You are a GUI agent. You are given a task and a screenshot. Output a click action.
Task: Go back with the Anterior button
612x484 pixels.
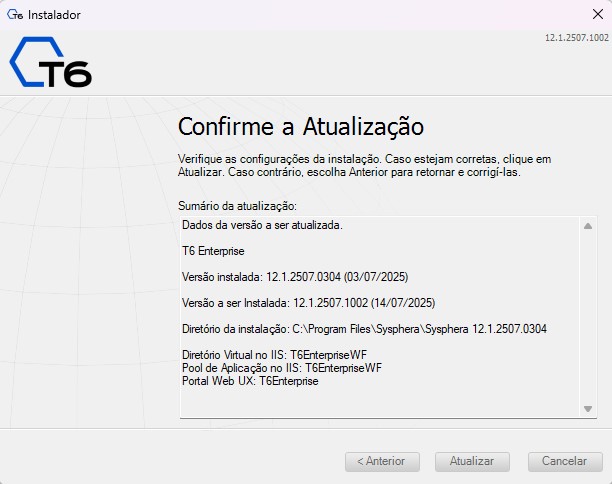[382, 462]
